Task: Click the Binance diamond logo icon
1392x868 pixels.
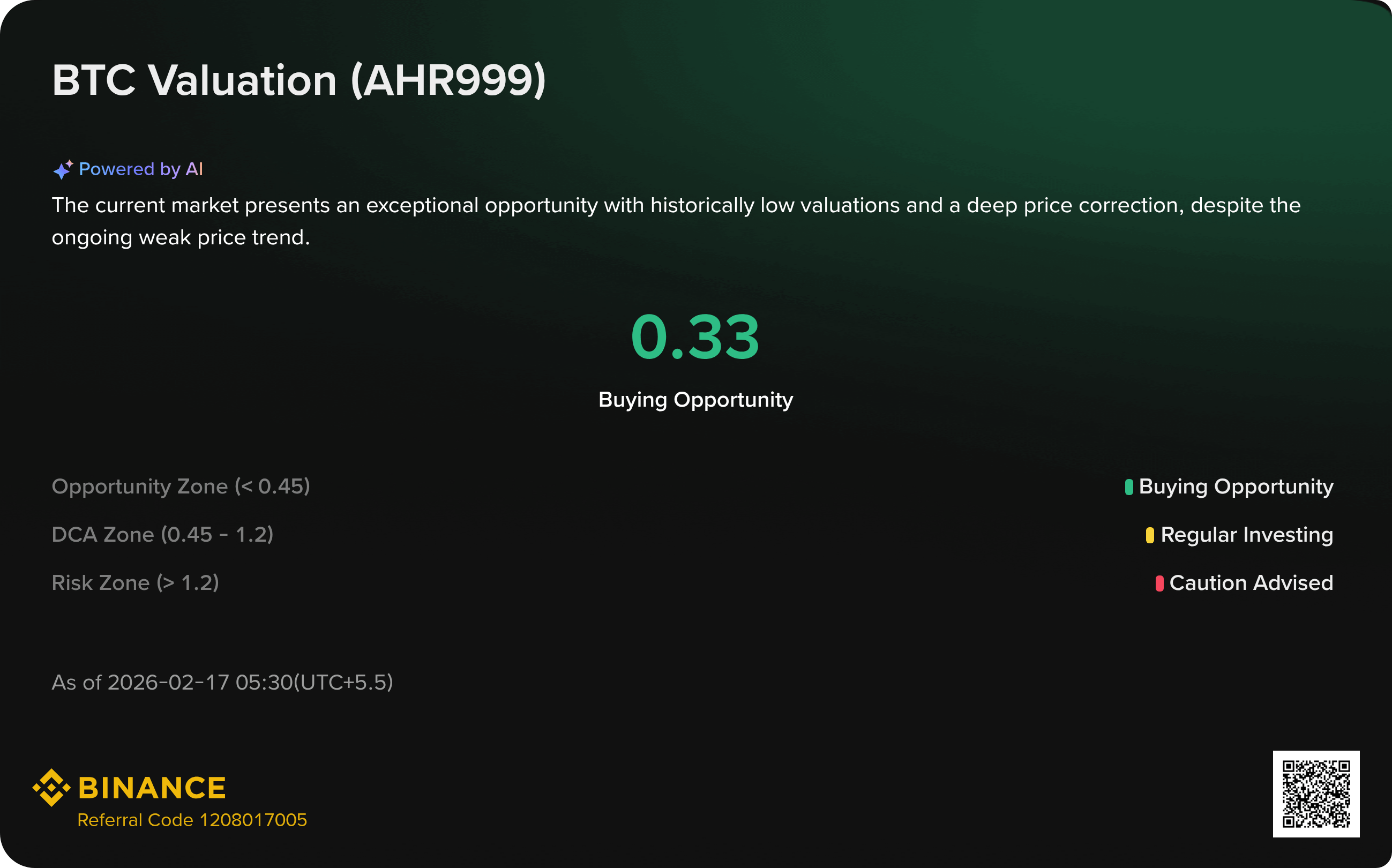Action: click(x=51, y=788)
